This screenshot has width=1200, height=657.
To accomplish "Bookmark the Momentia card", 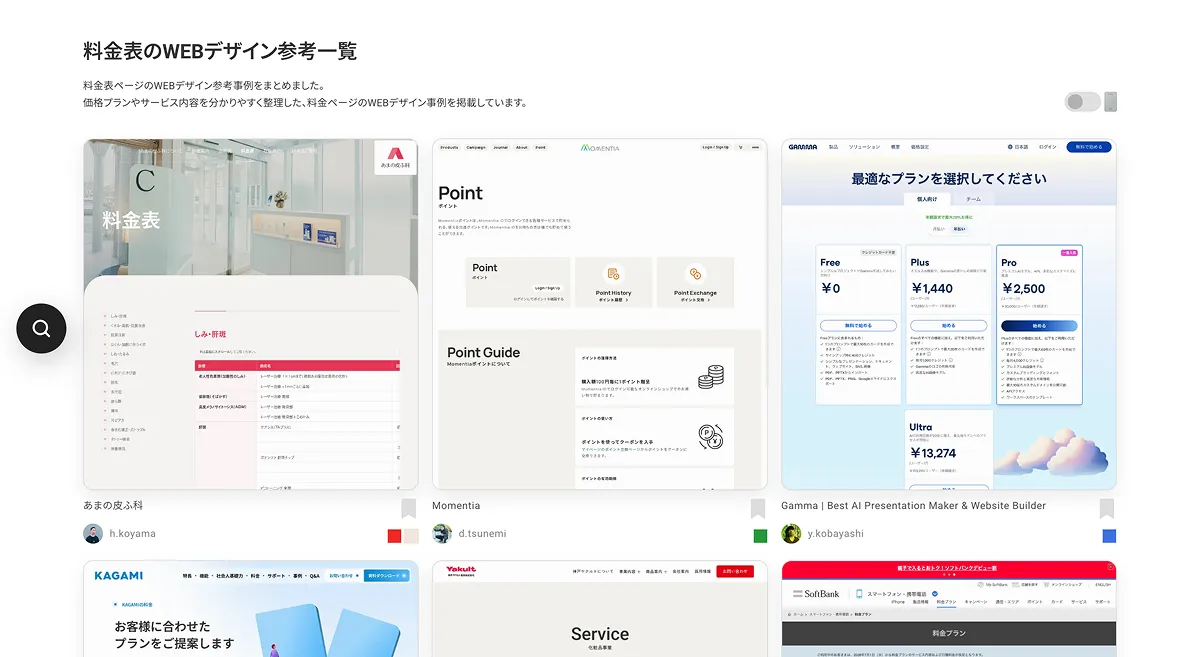I will 758,509.
